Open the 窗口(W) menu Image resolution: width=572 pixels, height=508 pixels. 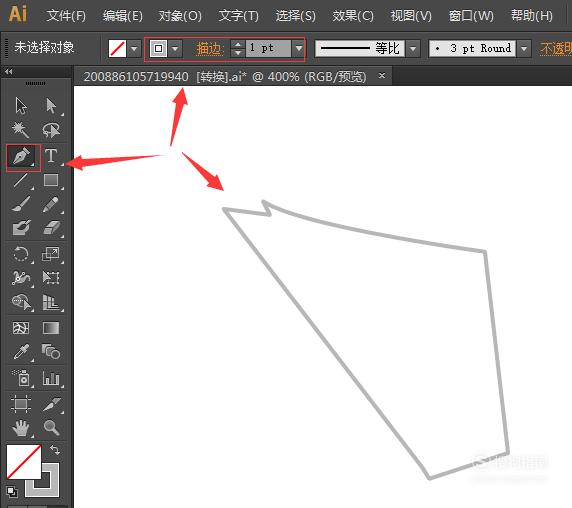coord(471,16)
